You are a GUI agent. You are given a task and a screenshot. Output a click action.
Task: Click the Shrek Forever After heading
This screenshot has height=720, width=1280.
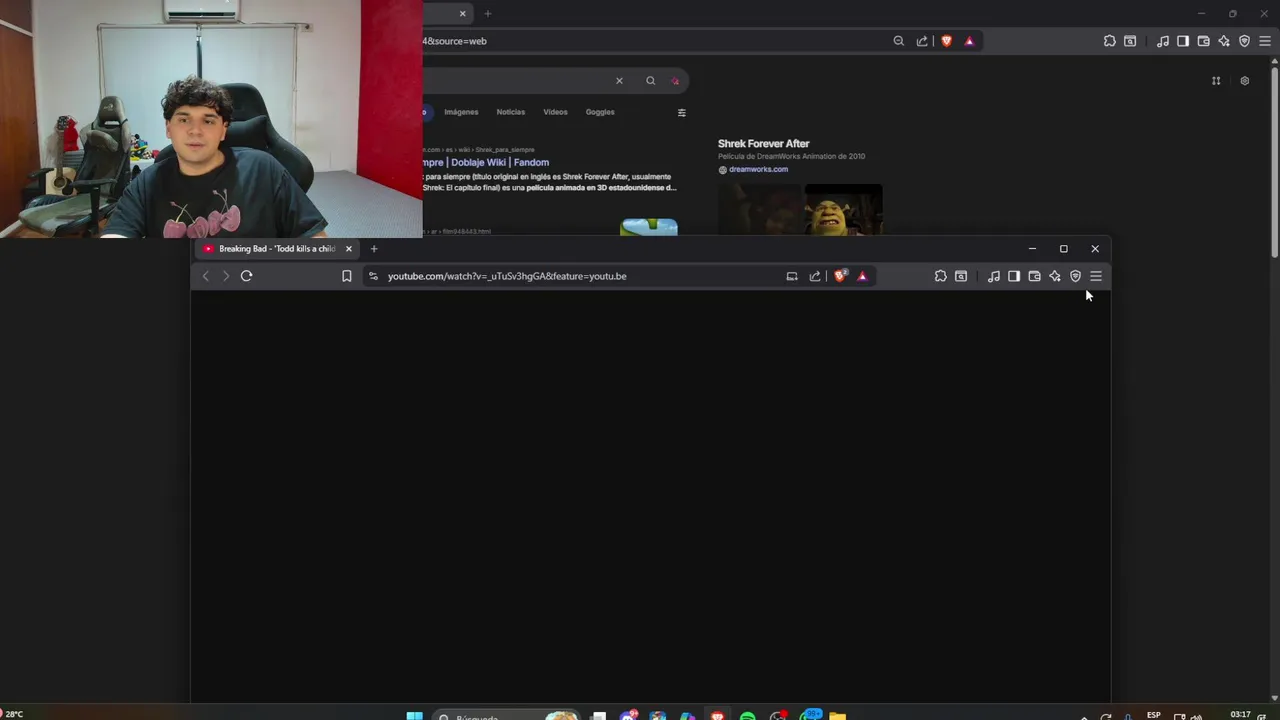point(763,144)
